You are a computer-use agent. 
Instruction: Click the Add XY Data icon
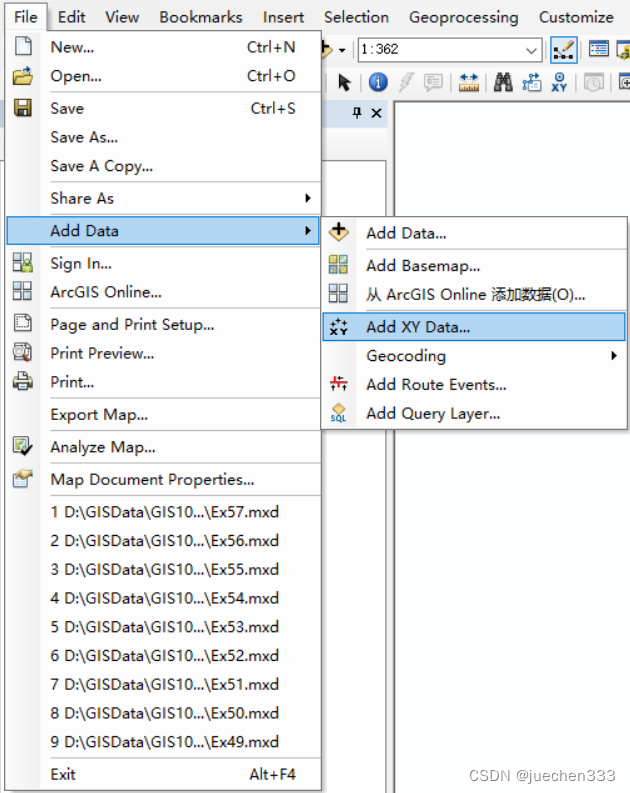click(x=338, y=327)
